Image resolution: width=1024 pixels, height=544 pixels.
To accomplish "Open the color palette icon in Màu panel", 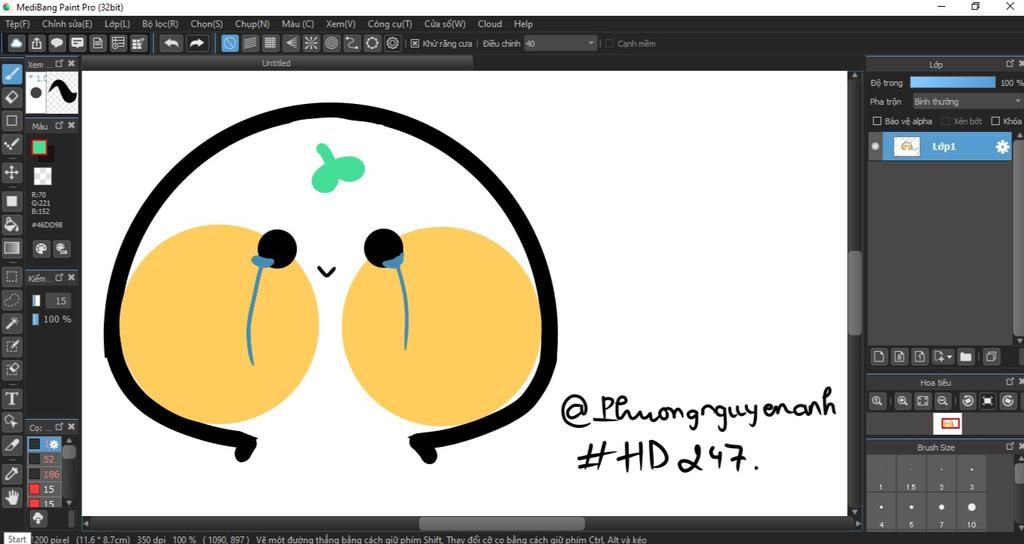I will pyautogui.click(x=40, y=249).
